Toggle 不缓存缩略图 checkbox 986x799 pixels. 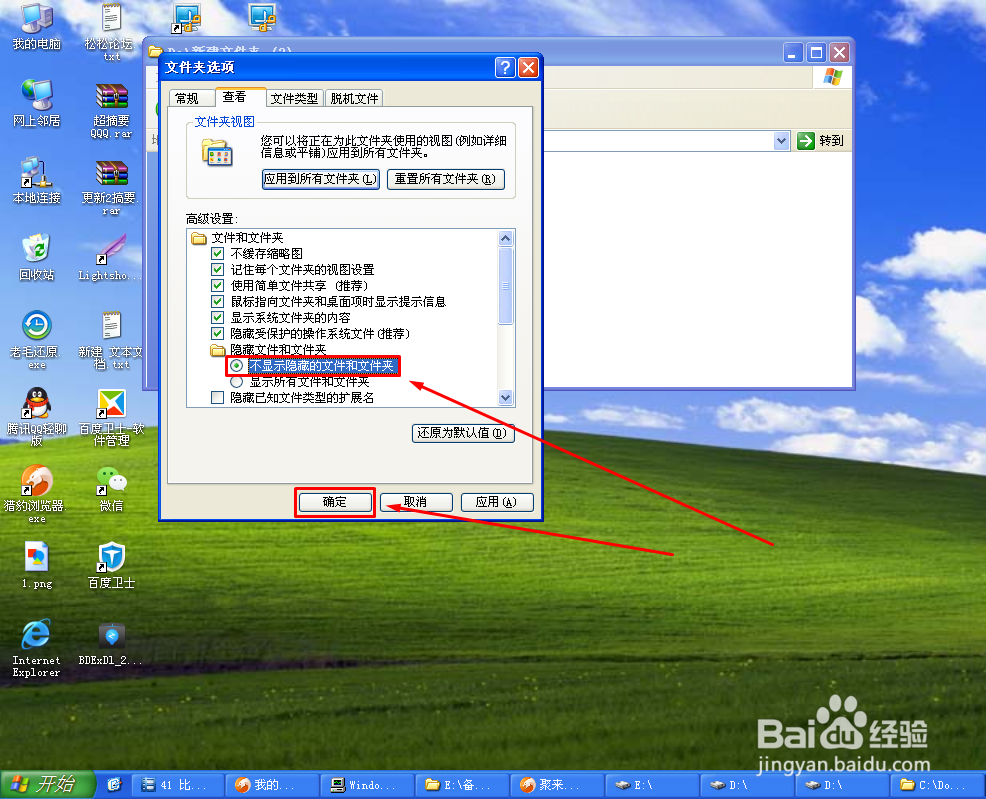(218, 253)
